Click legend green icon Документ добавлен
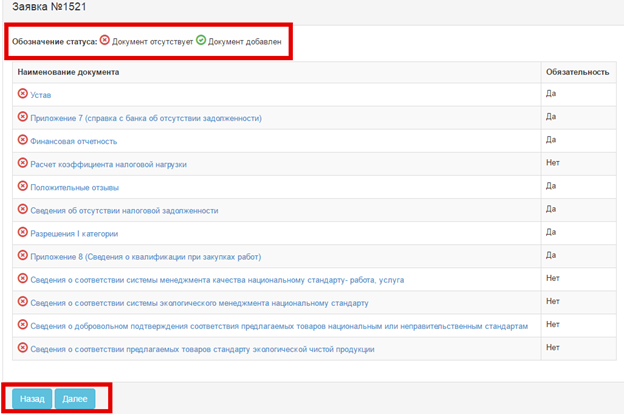Viewport: 624px width, 414px height. pyautogui.click(x=201, y=40)
